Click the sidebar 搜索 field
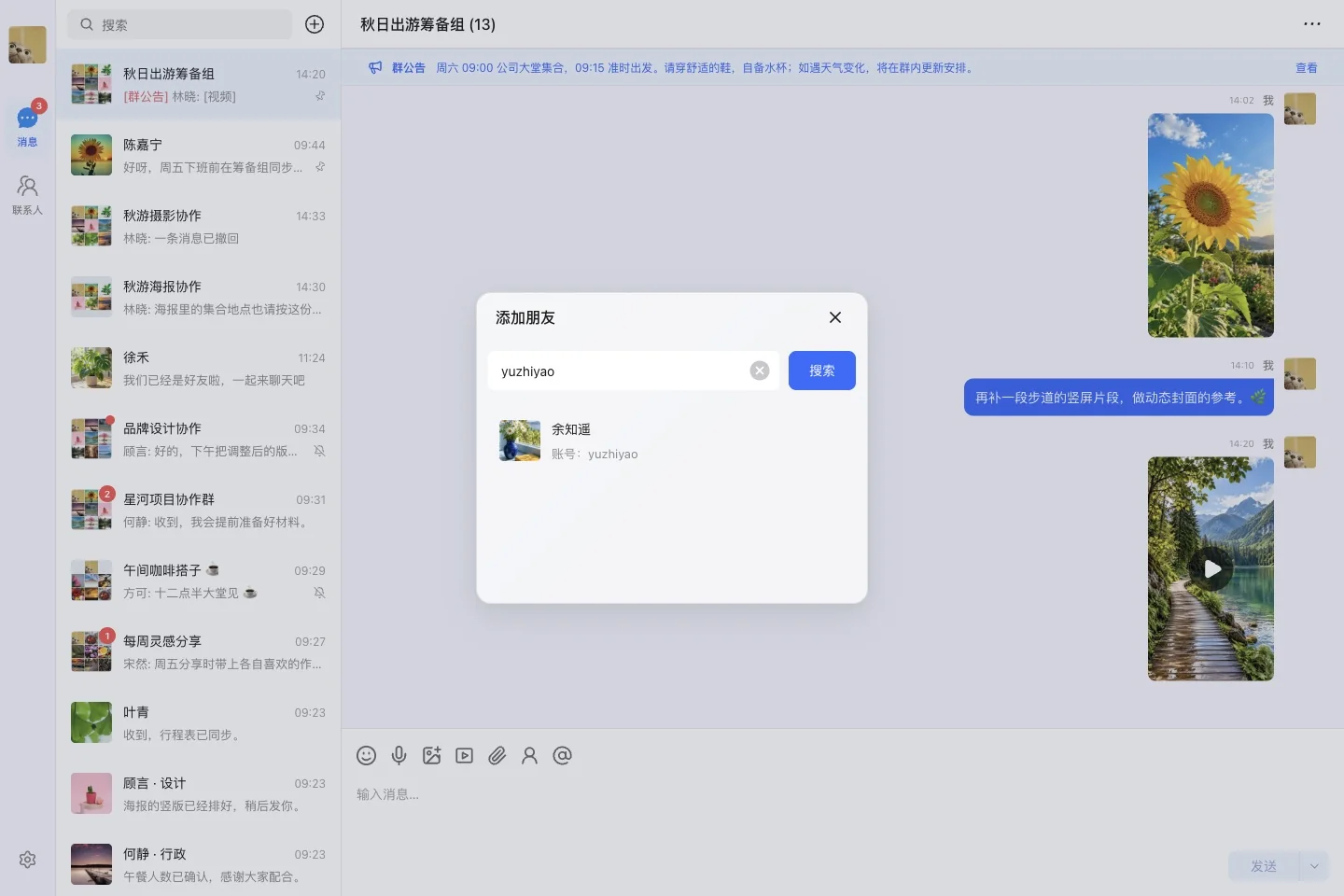Image resolution: width=1344 pixels, height=896 pixels. 180,24
